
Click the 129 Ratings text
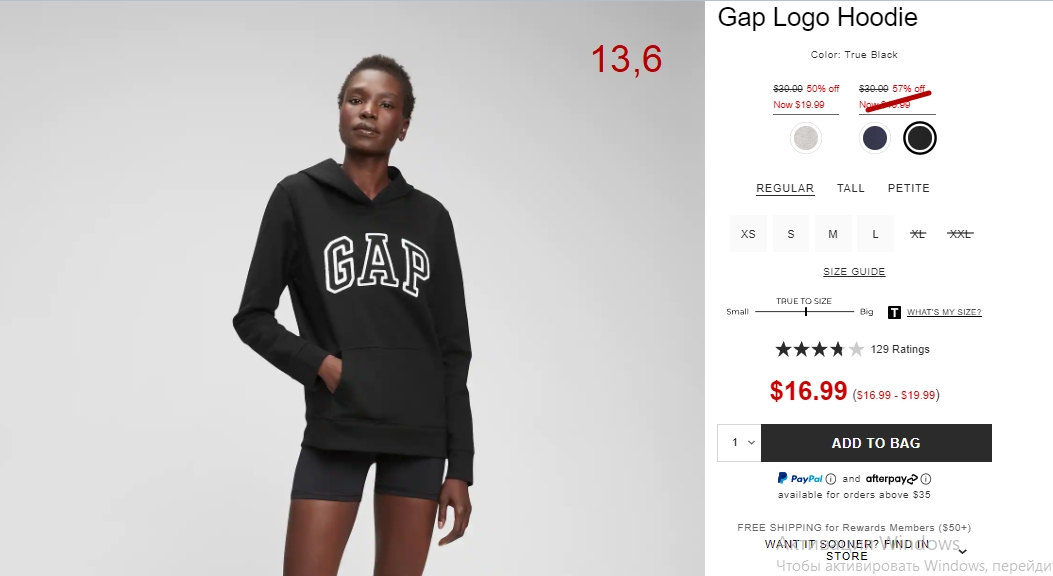tap(900, 349)
